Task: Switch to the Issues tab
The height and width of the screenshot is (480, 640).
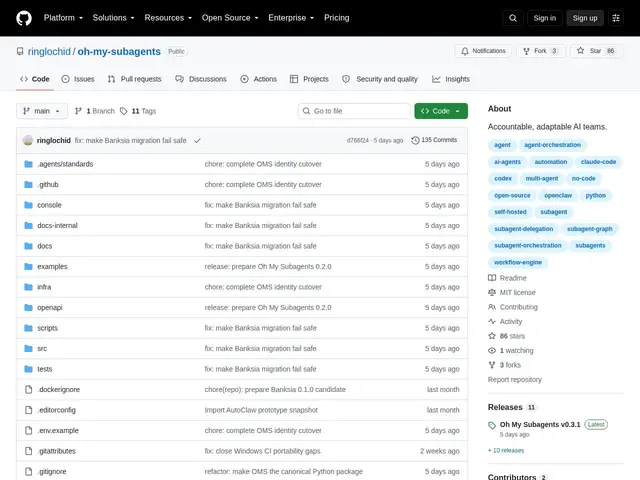Action: (x=78, y=79)
